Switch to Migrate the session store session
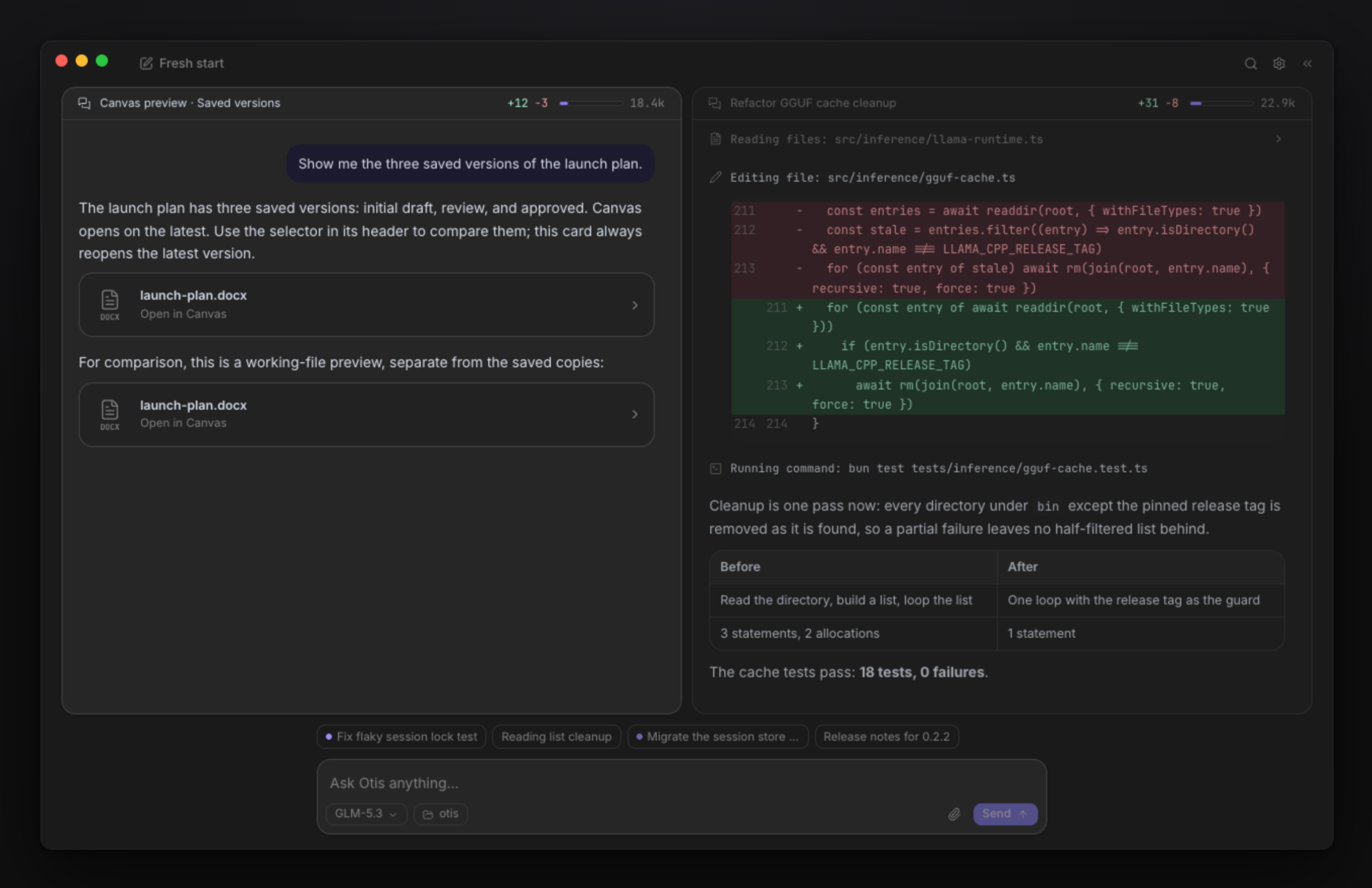The image size is (1372, 888). tap(718, 736)
